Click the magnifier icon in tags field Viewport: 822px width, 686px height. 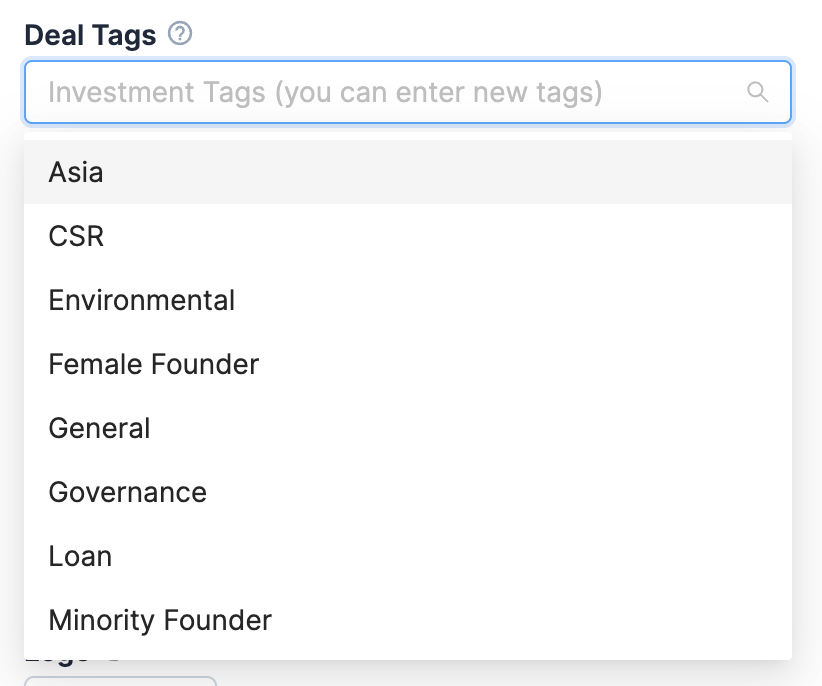(758, 93)
